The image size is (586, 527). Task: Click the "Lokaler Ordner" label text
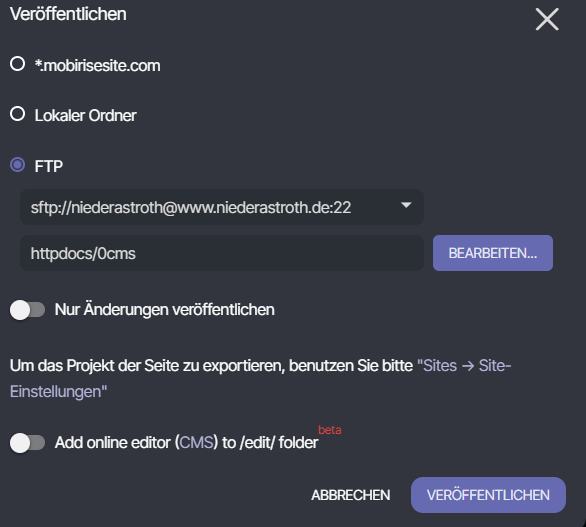(86, 115)
